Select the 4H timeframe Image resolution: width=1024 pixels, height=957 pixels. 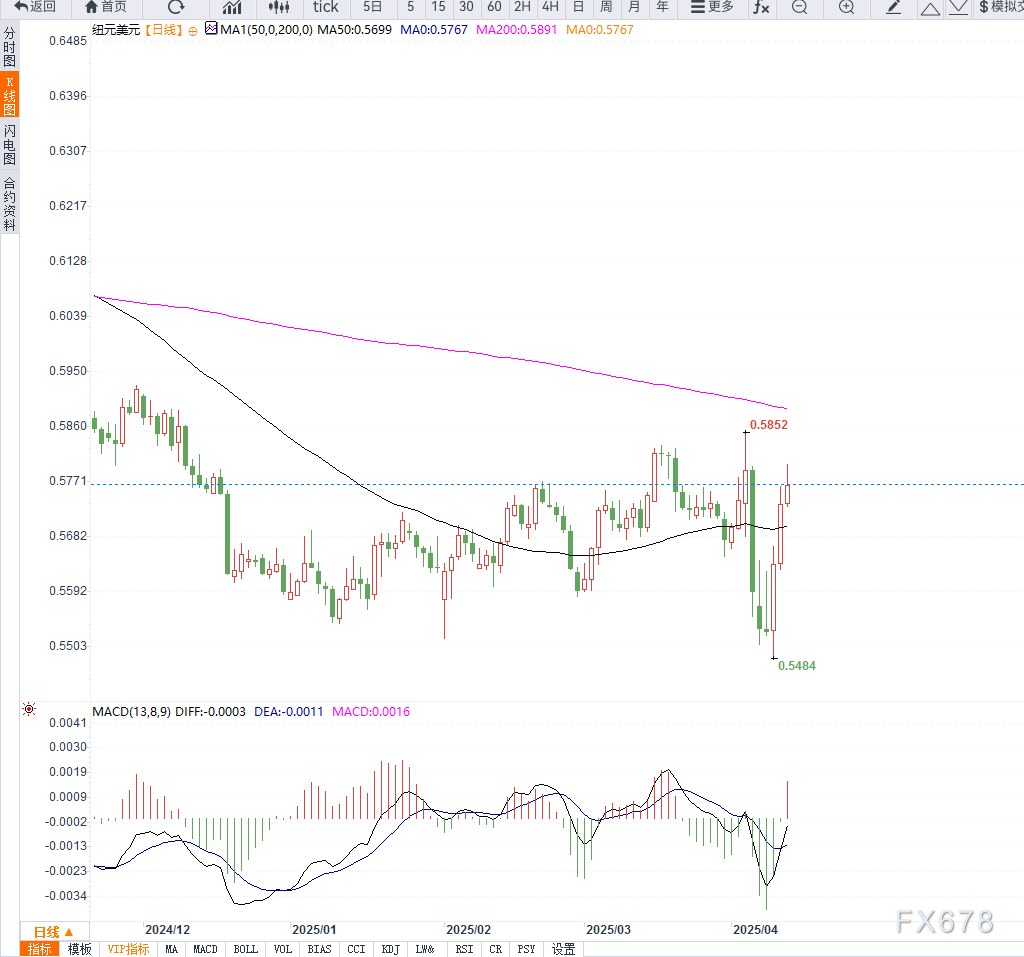pyautogui.click(x=551, y=7)
